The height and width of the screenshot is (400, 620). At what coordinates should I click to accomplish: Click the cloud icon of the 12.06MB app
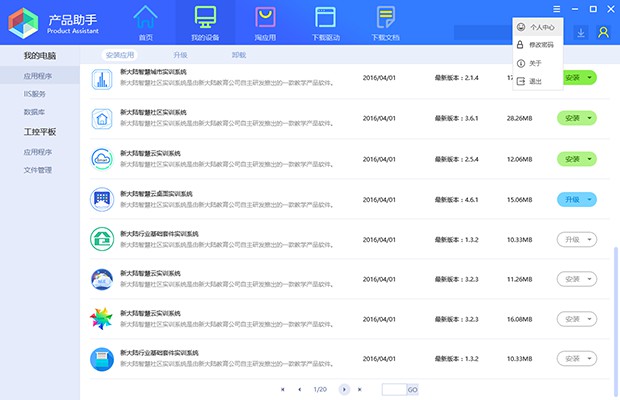pyautogui.click(x=102, y=159)
